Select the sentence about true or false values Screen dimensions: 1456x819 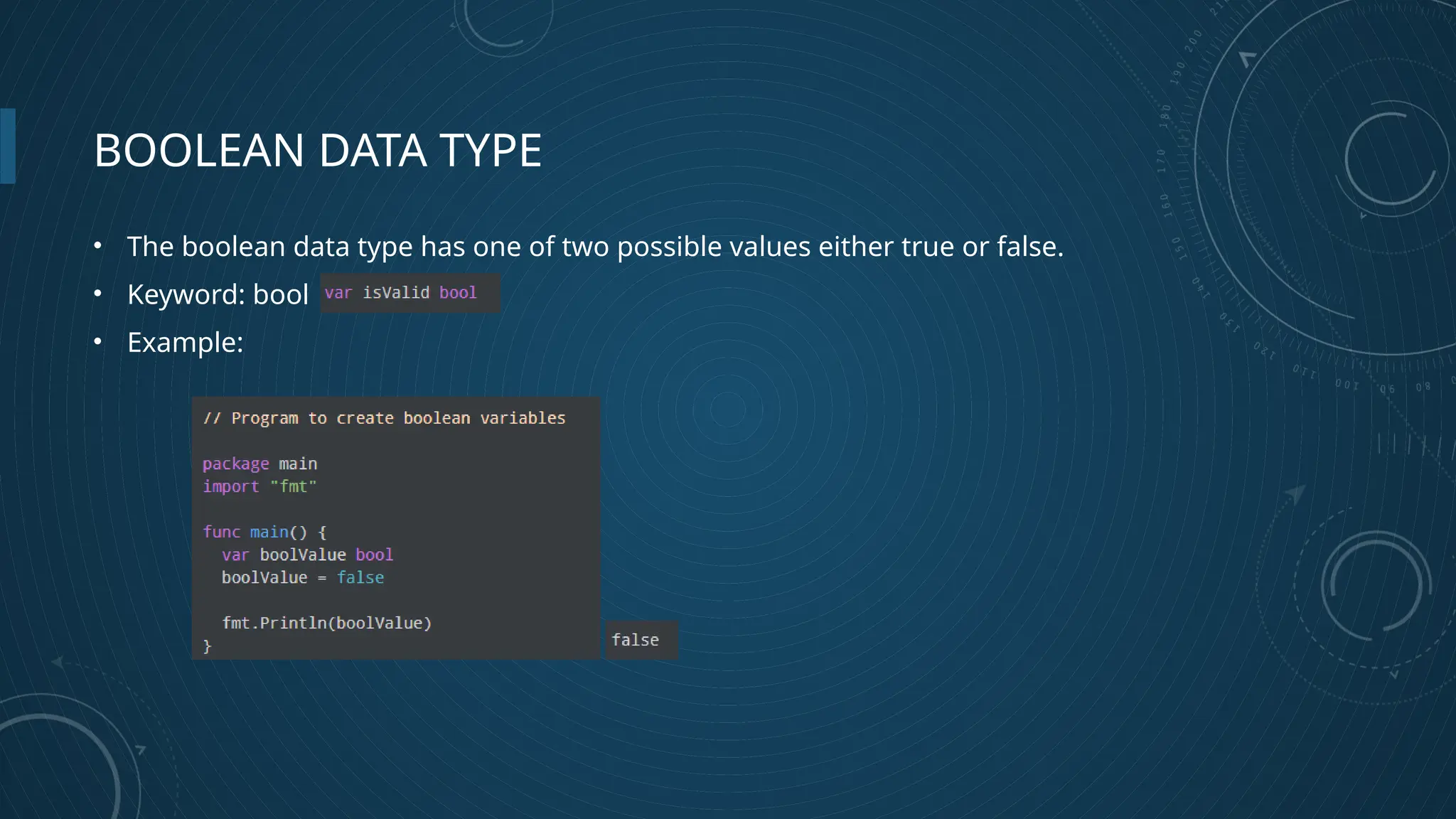point(595,247)
